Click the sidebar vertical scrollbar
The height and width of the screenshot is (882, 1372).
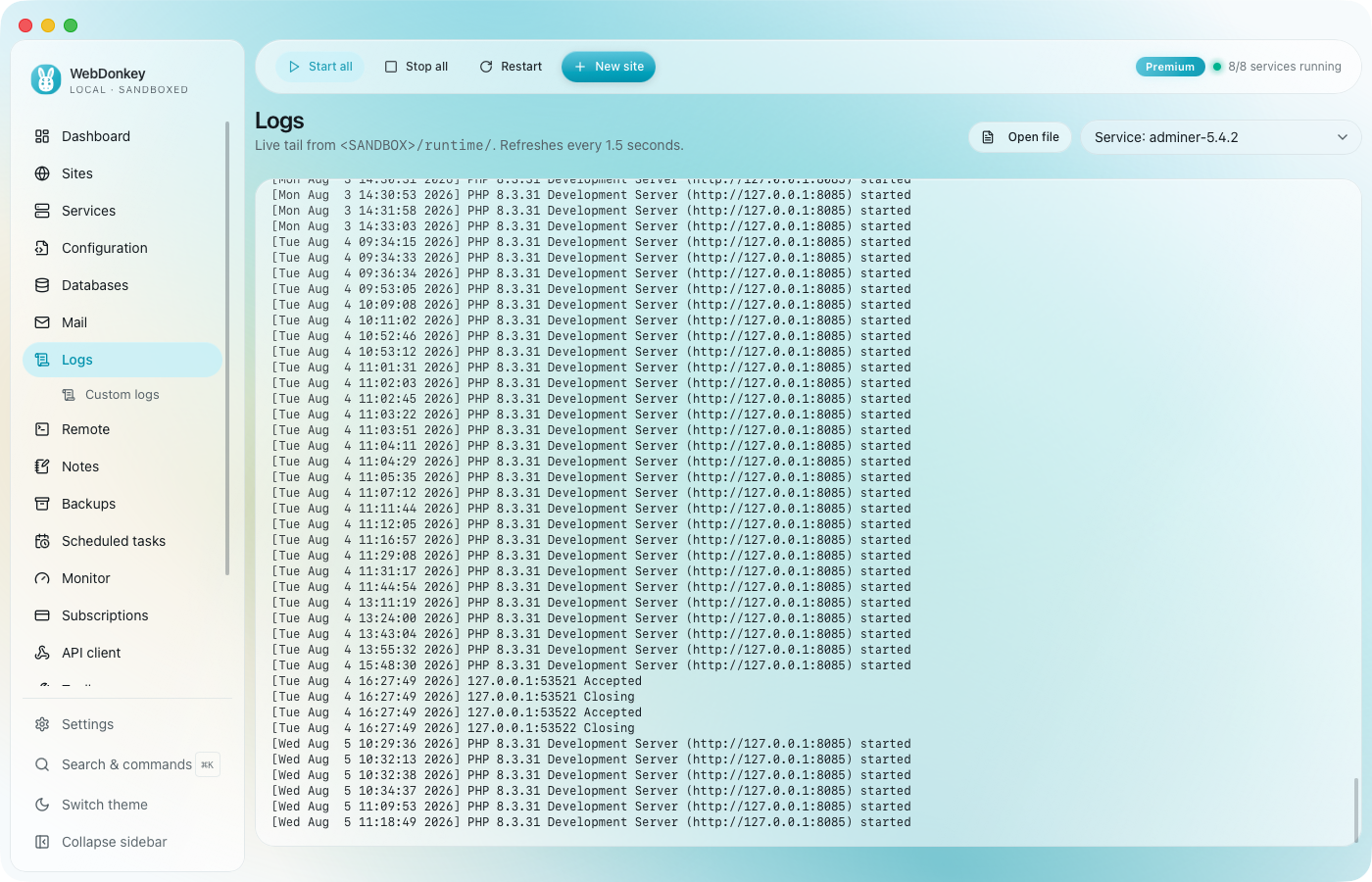(x=227, y=348)
